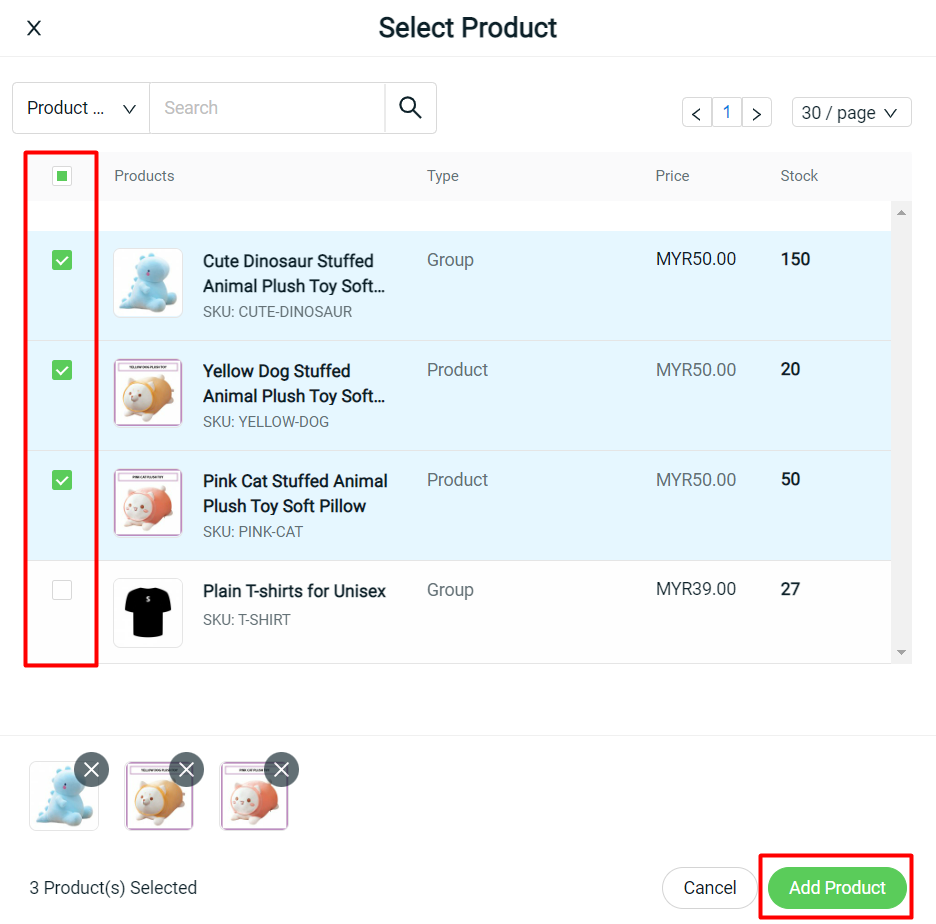Remove Pink Cat from the selected items strip

(280, 769)
